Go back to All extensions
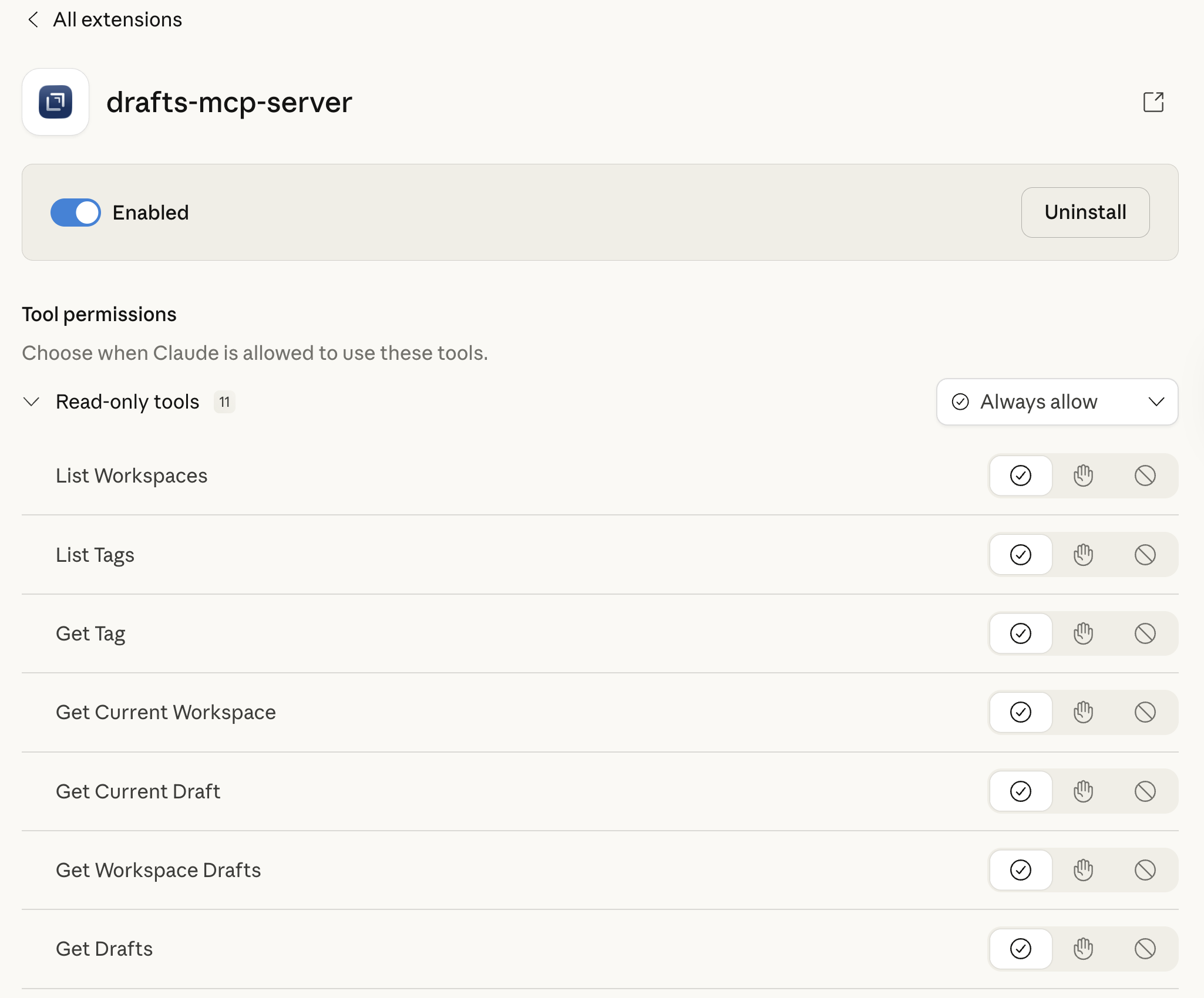This screenshot has width=1204, height=998. [x=117, y=20]
